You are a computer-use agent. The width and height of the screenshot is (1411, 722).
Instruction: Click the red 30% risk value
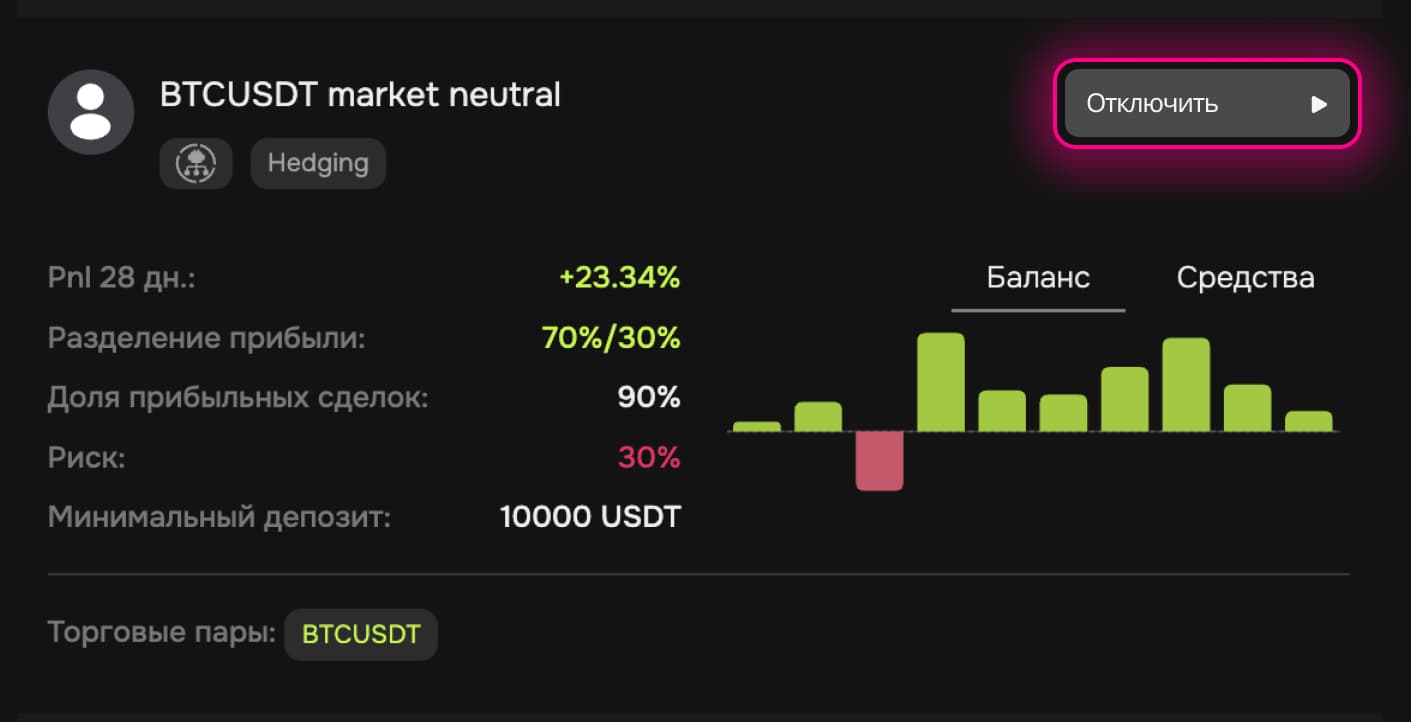[648, 458]
